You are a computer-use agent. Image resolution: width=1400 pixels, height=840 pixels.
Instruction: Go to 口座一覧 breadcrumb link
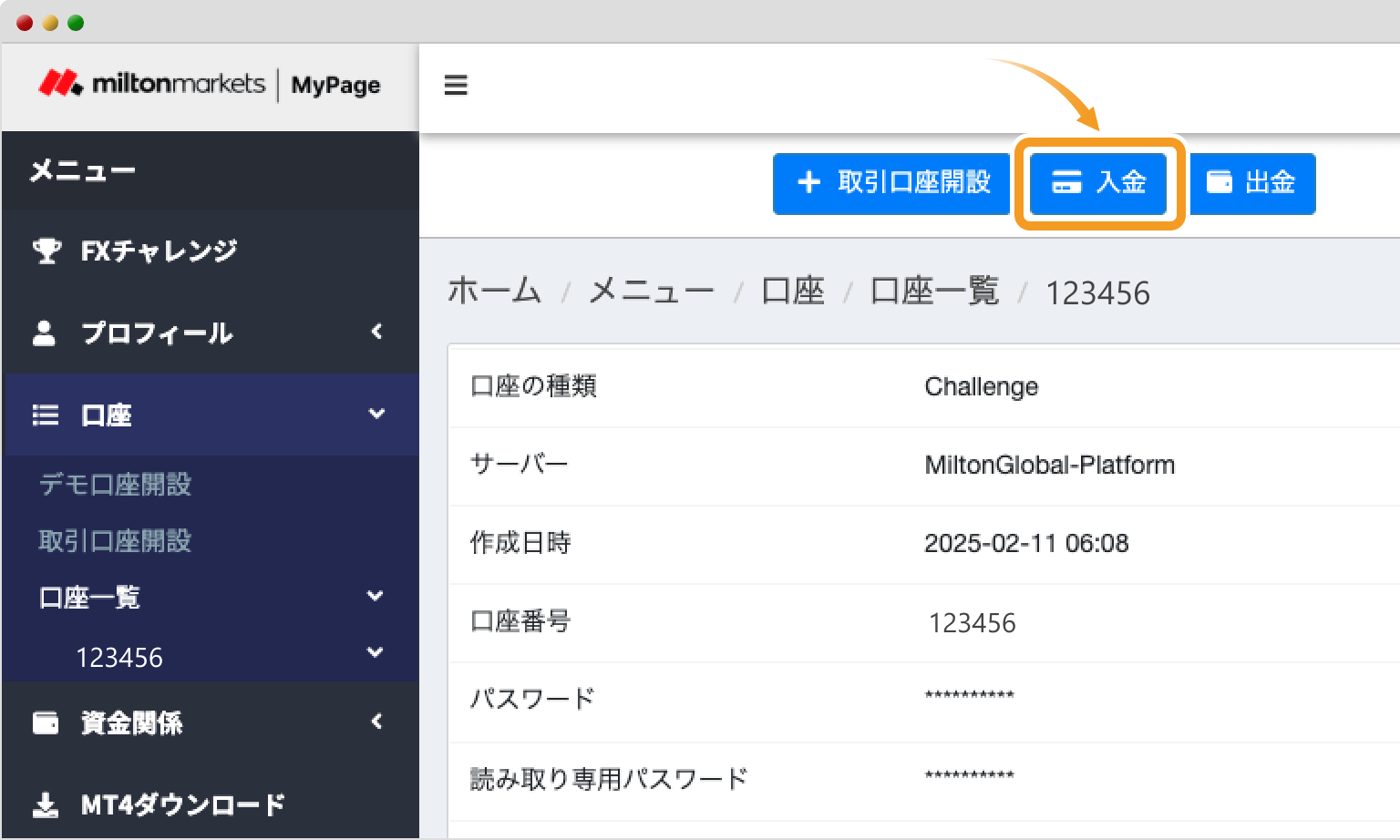click(935, 292)
